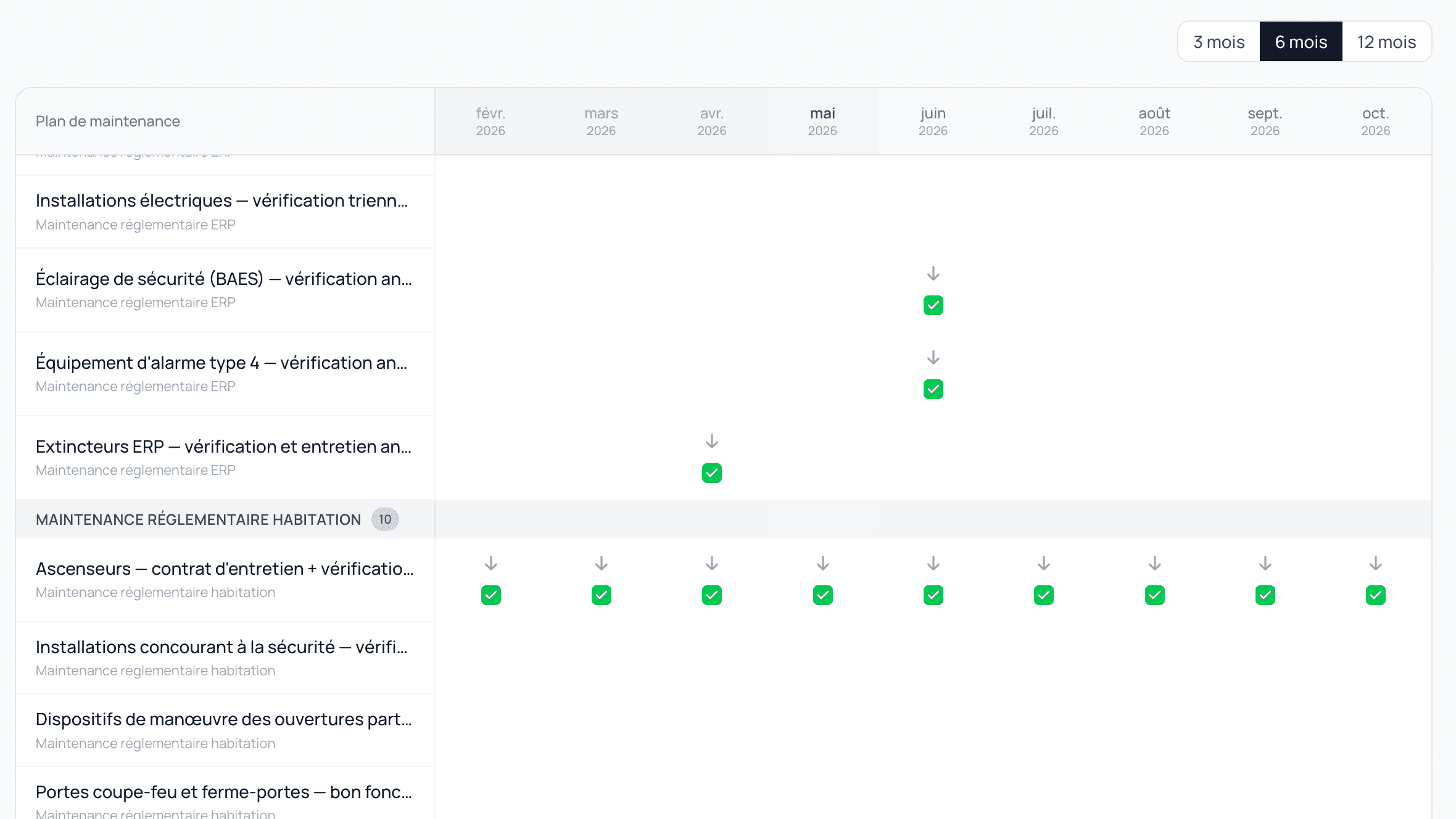The height and width of the screenshot is (819, 1456).
Task: Toggle Ascenseurs checkbox for juin 2026
Action: coord(933,595)
